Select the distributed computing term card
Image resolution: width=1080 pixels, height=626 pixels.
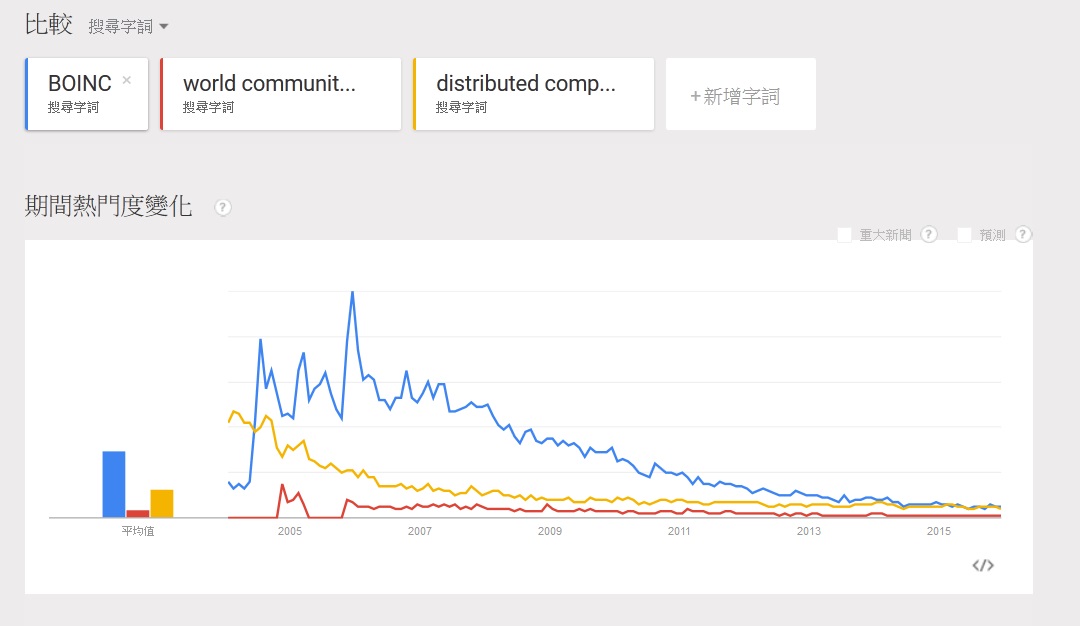(x=534, y=94)
